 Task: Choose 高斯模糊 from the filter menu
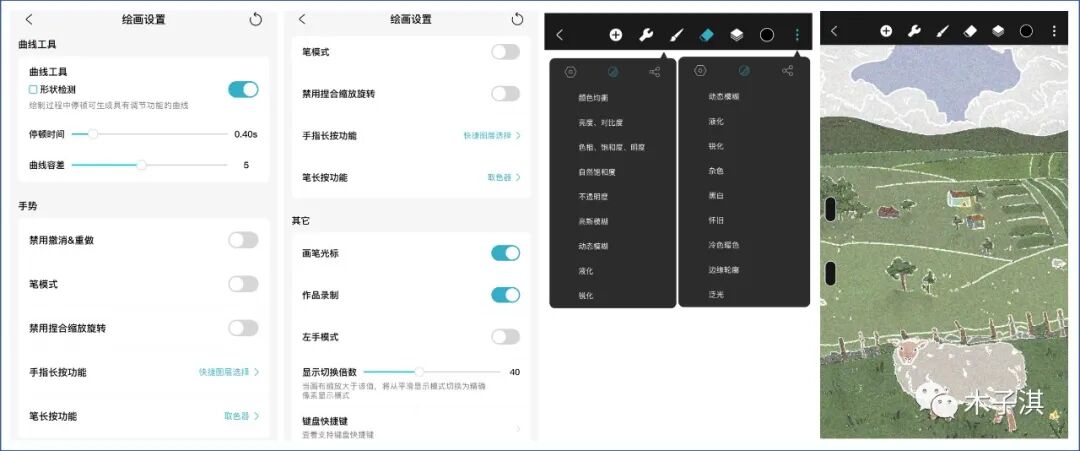pyautogui.click(x=593, y=222)
